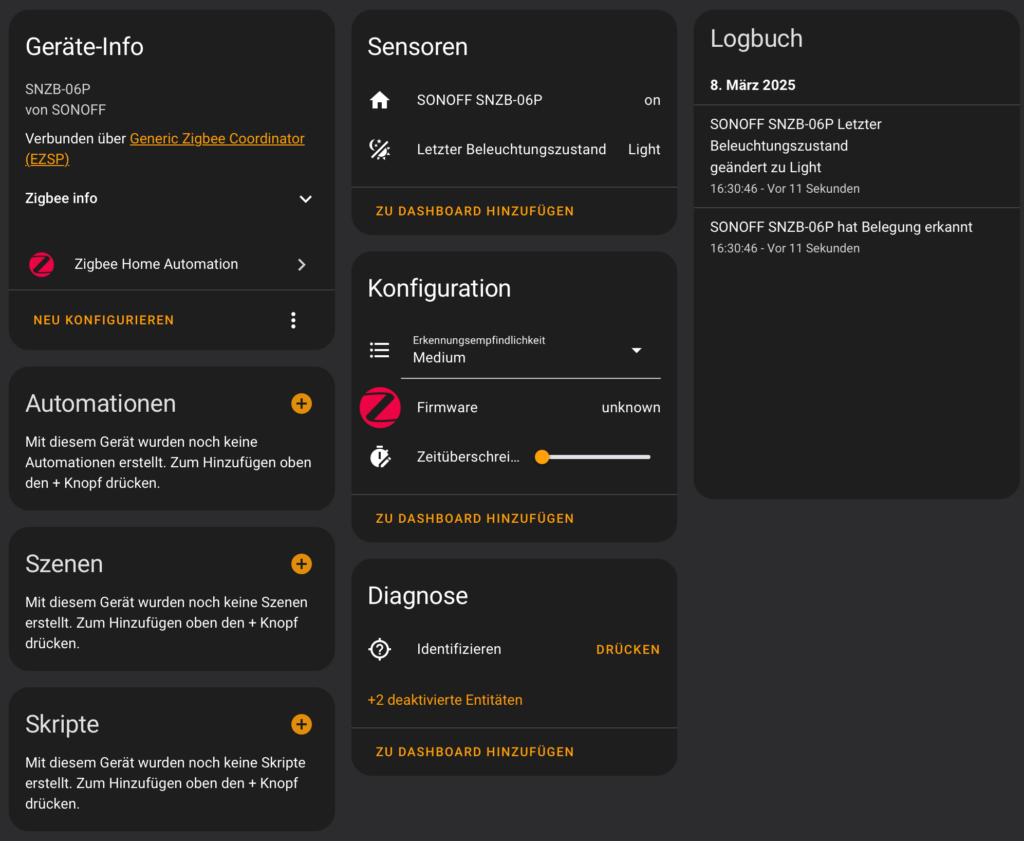Open the Zigbee Home Automation integration entry
The image size is (1024, 841).
[x=170, y=264]
